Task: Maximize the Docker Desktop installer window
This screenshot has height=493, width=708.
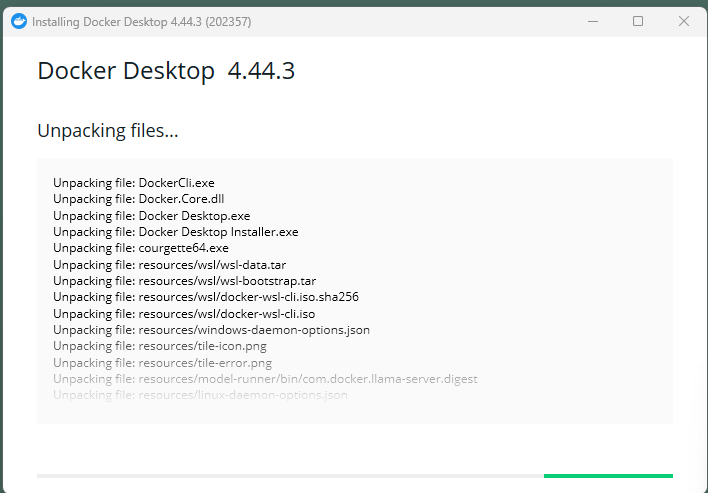Action: pos(638,21)
